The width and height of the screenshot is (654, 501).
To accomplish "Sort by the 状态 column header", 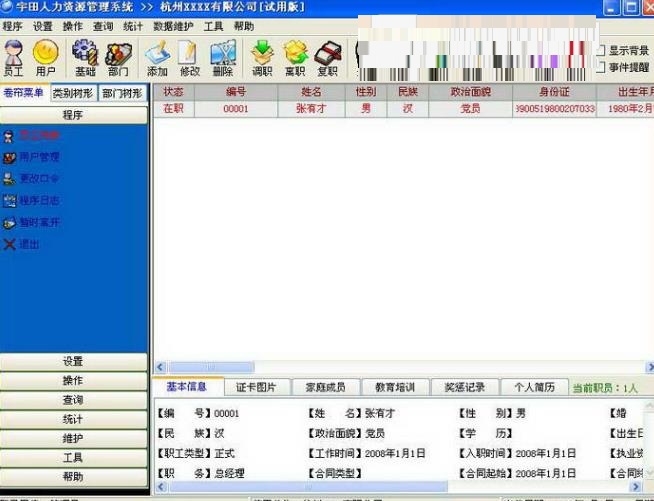I will click(174, 92).
